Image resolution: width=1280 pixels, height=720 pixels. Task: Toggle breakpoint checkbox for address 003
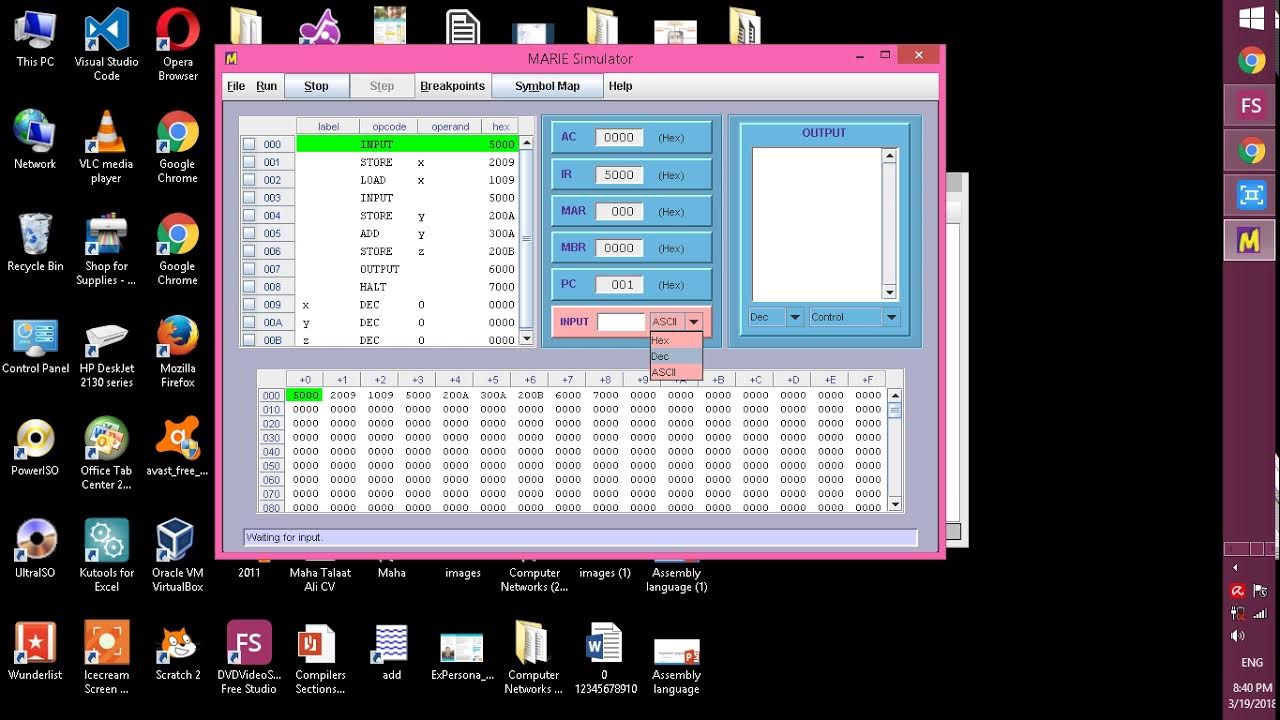(x=249, y=198)
